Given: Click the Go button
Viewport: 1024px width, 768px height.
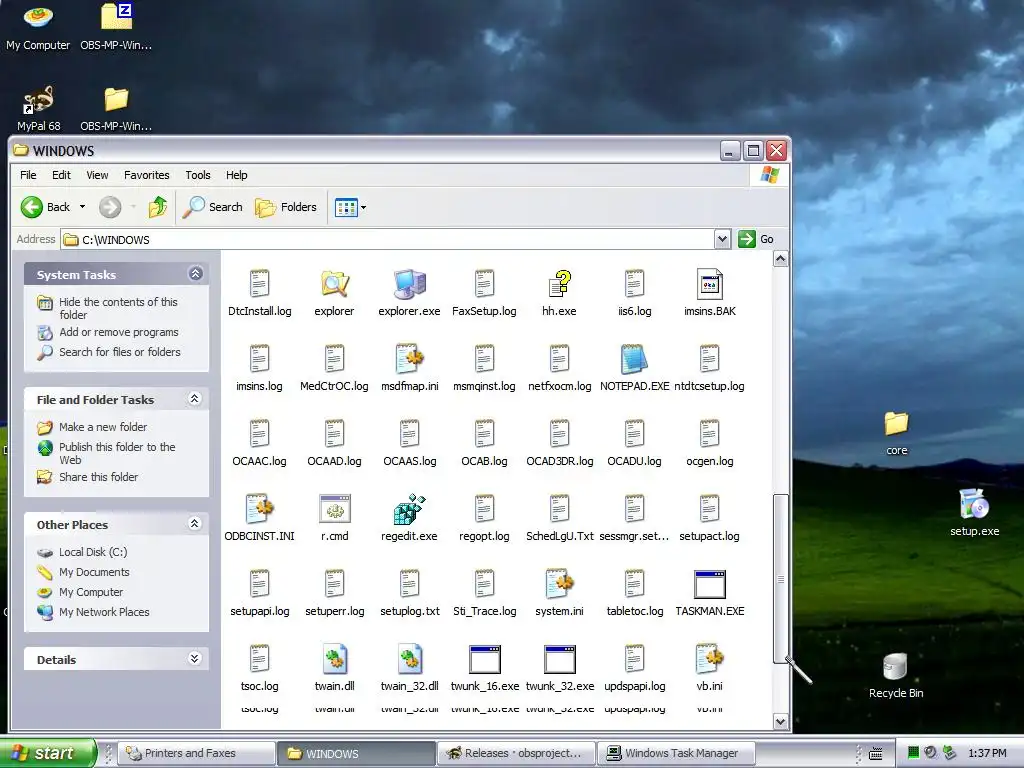Looking at the screenshot, I should point(757,239).
